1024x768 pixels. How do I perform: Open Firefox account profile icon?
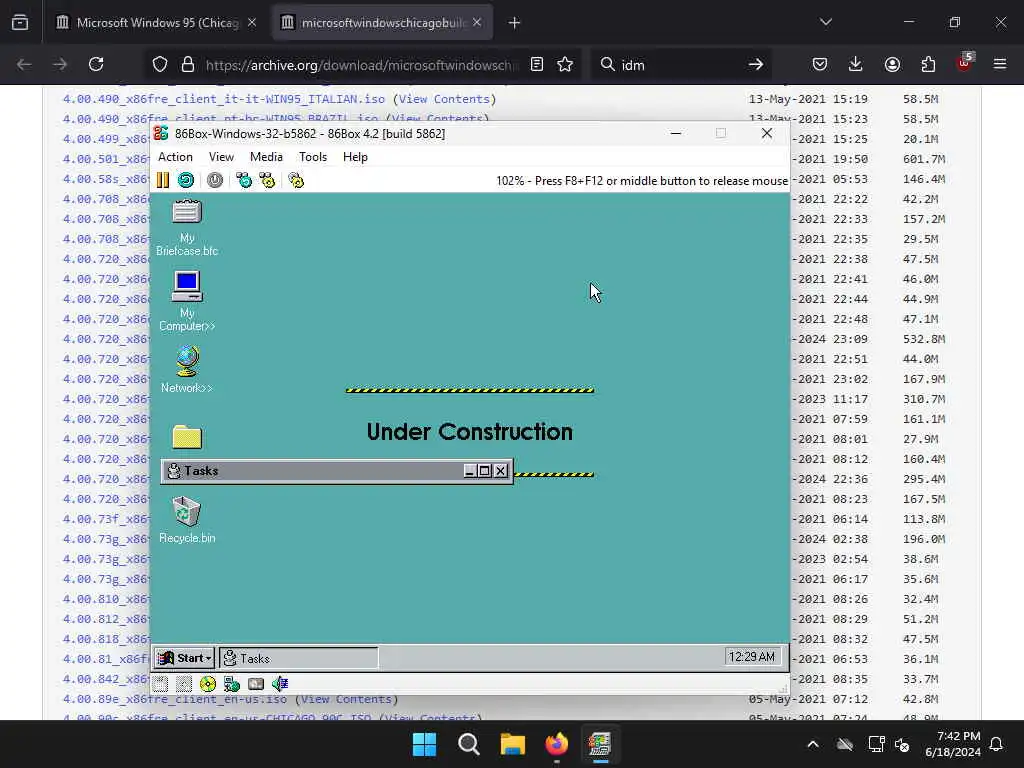click(892, 64)
